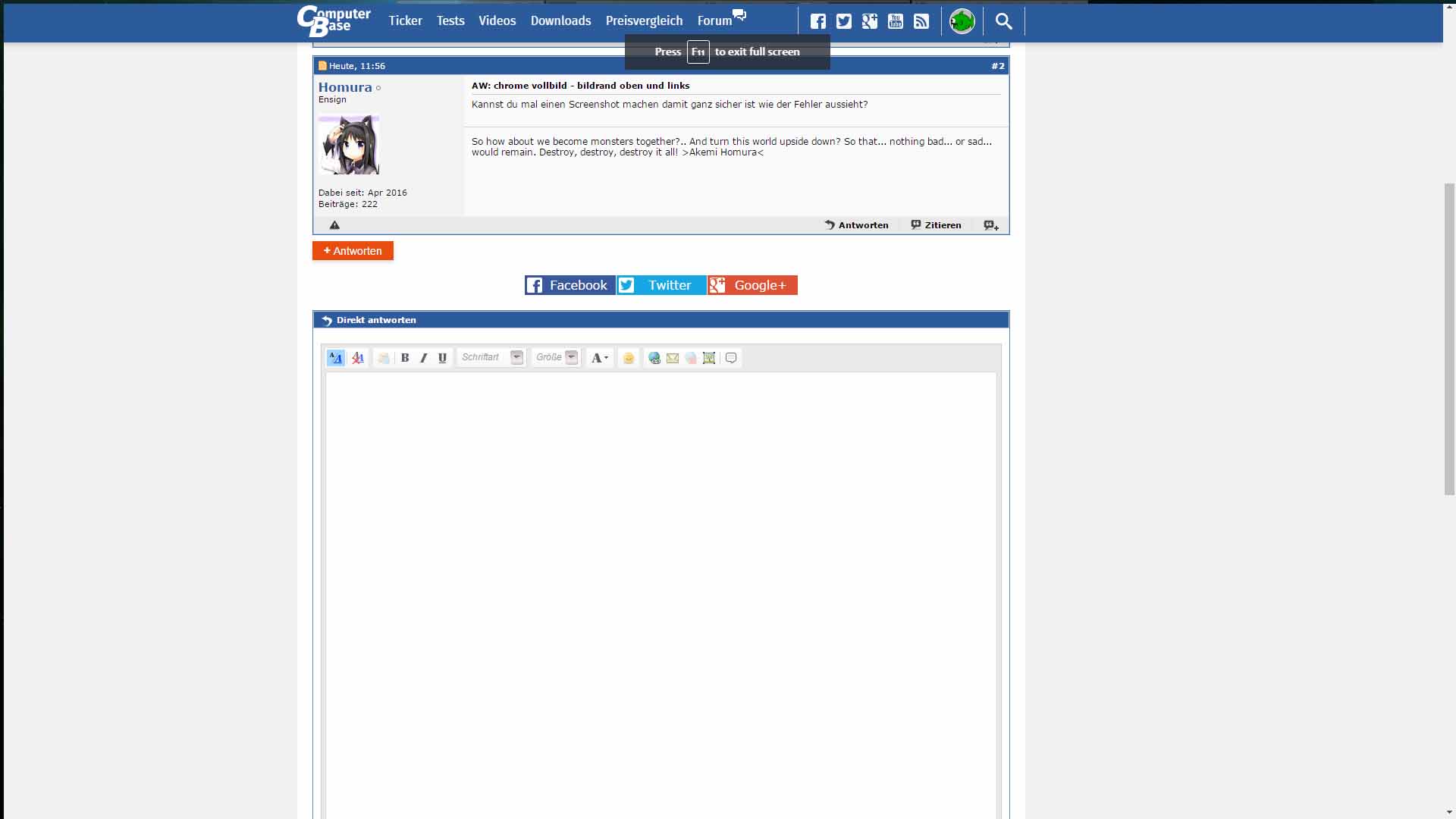Open the smiley picker

point(629,358)
